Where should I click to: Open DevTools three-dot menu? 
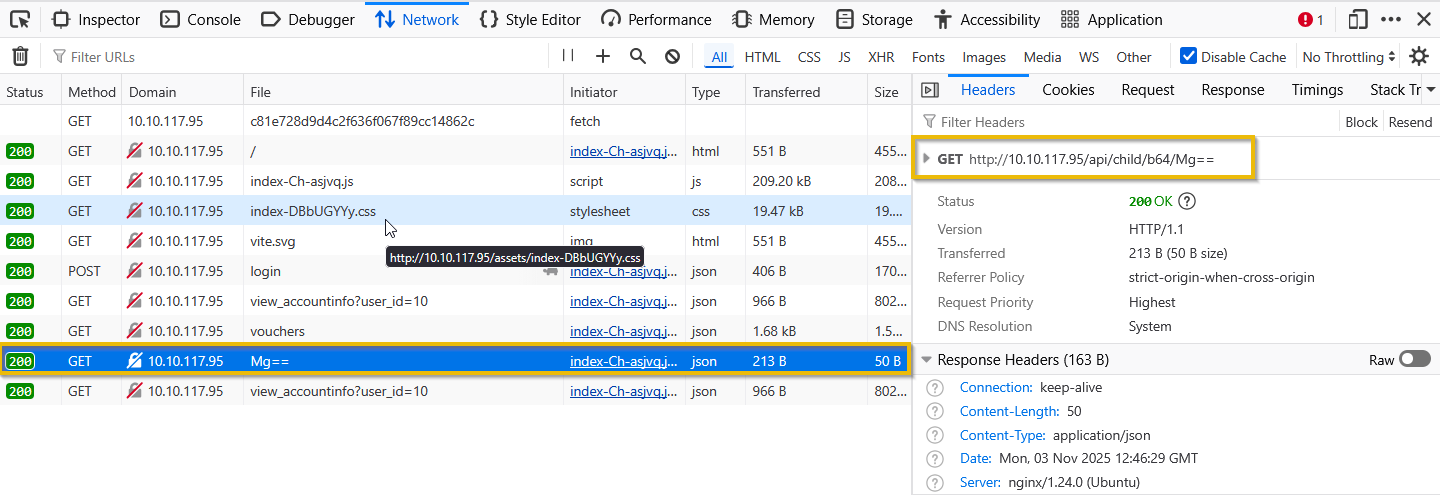tap(1390, 19)
